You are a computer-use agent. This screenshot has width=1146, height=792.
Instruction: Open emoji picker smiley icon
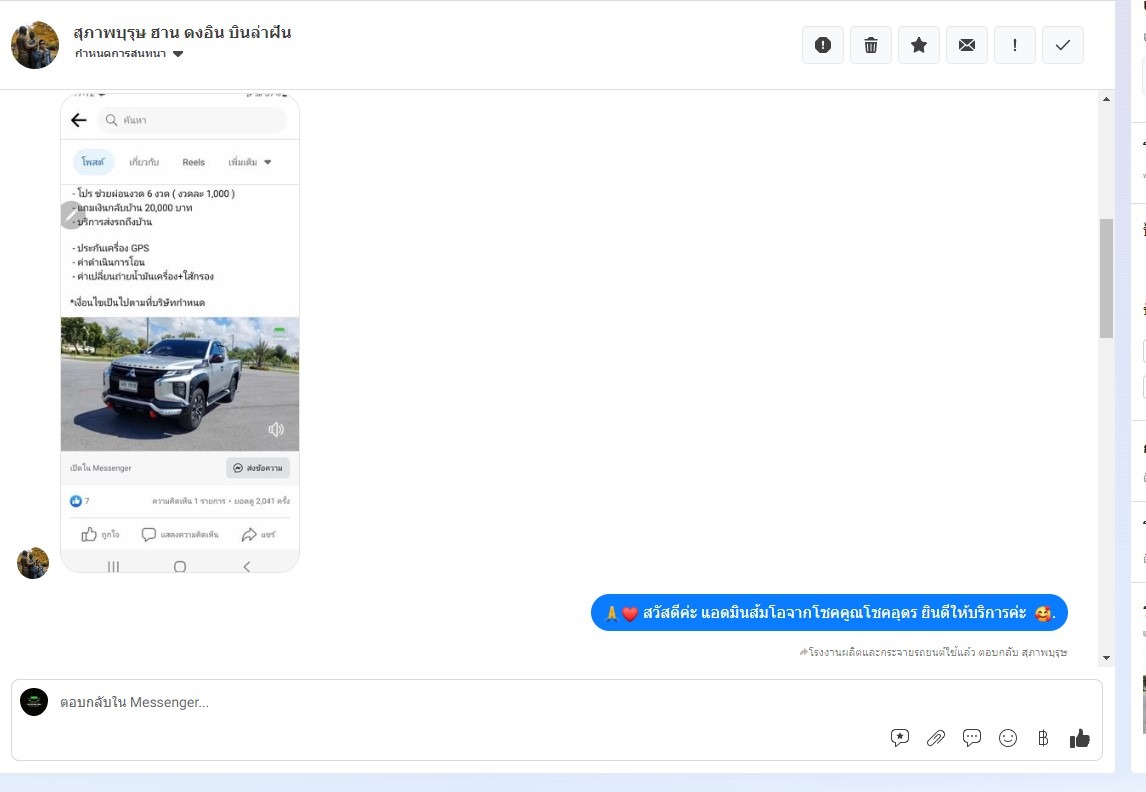click(x=1008, y=738)
